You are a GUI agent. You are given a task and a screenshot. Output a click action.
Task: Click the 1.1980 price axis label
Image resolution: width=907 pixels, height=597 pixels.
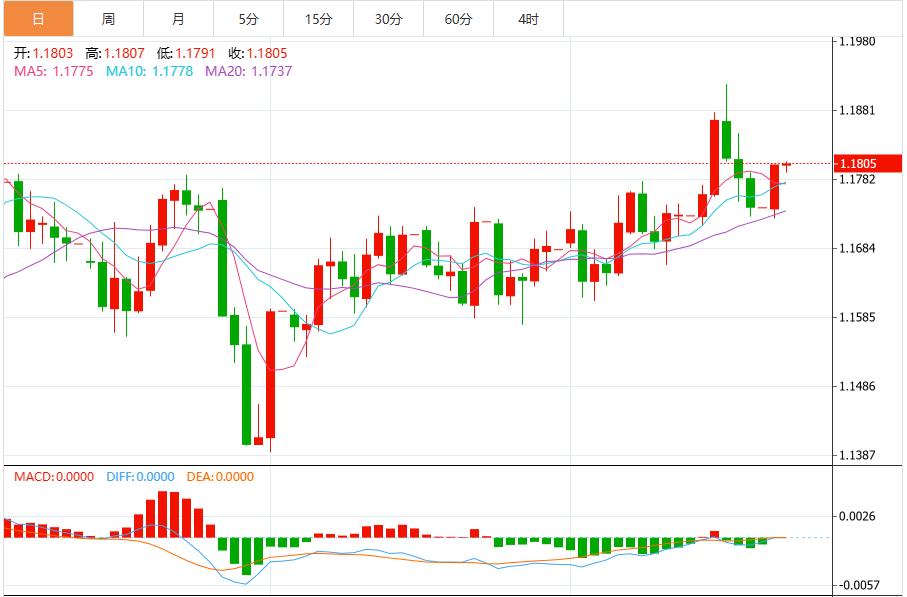pyautogui.click(x=856, y=42)
